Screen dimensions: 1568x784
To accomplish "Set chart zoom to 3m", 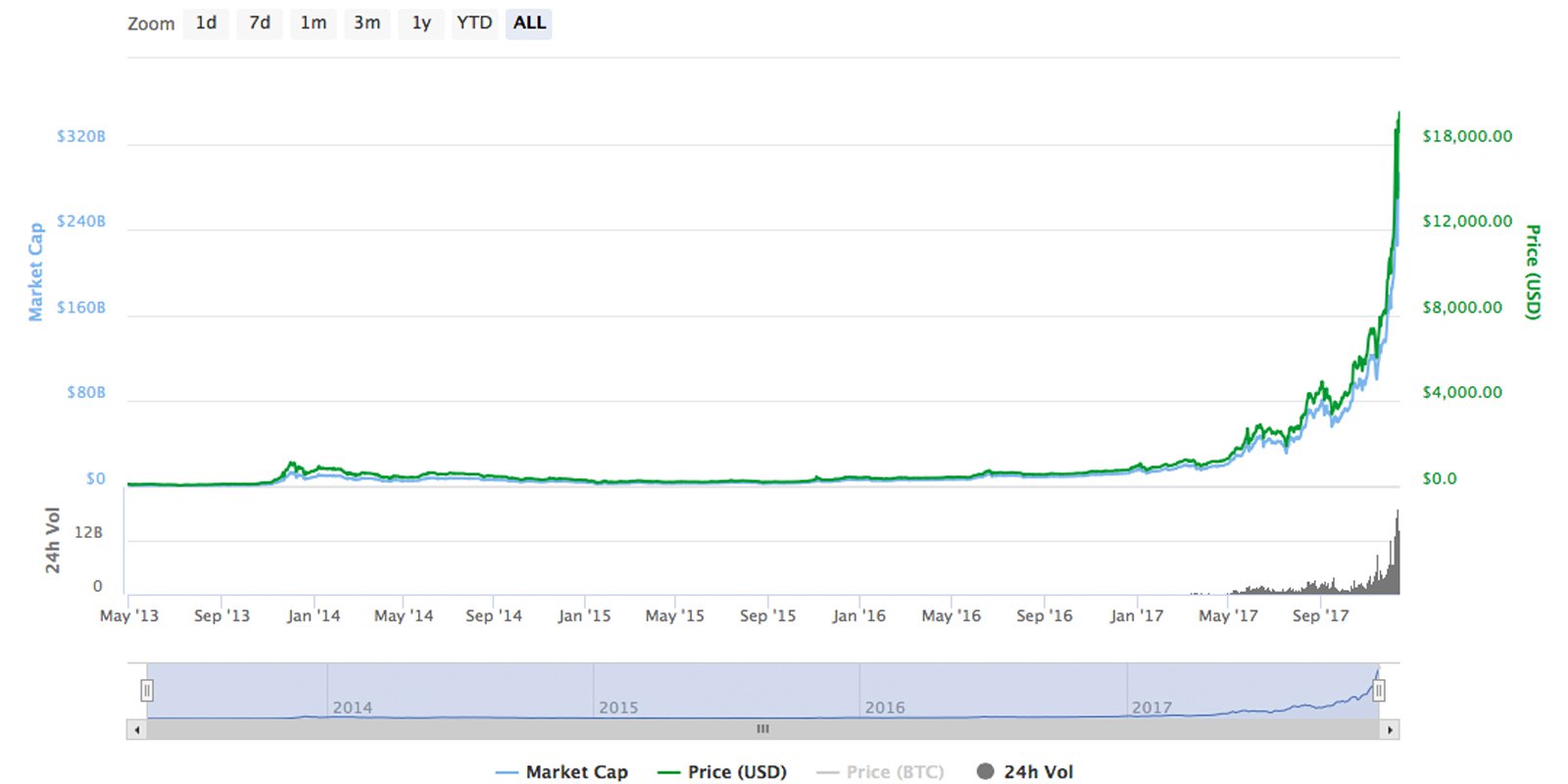I will tap(367, 24).
